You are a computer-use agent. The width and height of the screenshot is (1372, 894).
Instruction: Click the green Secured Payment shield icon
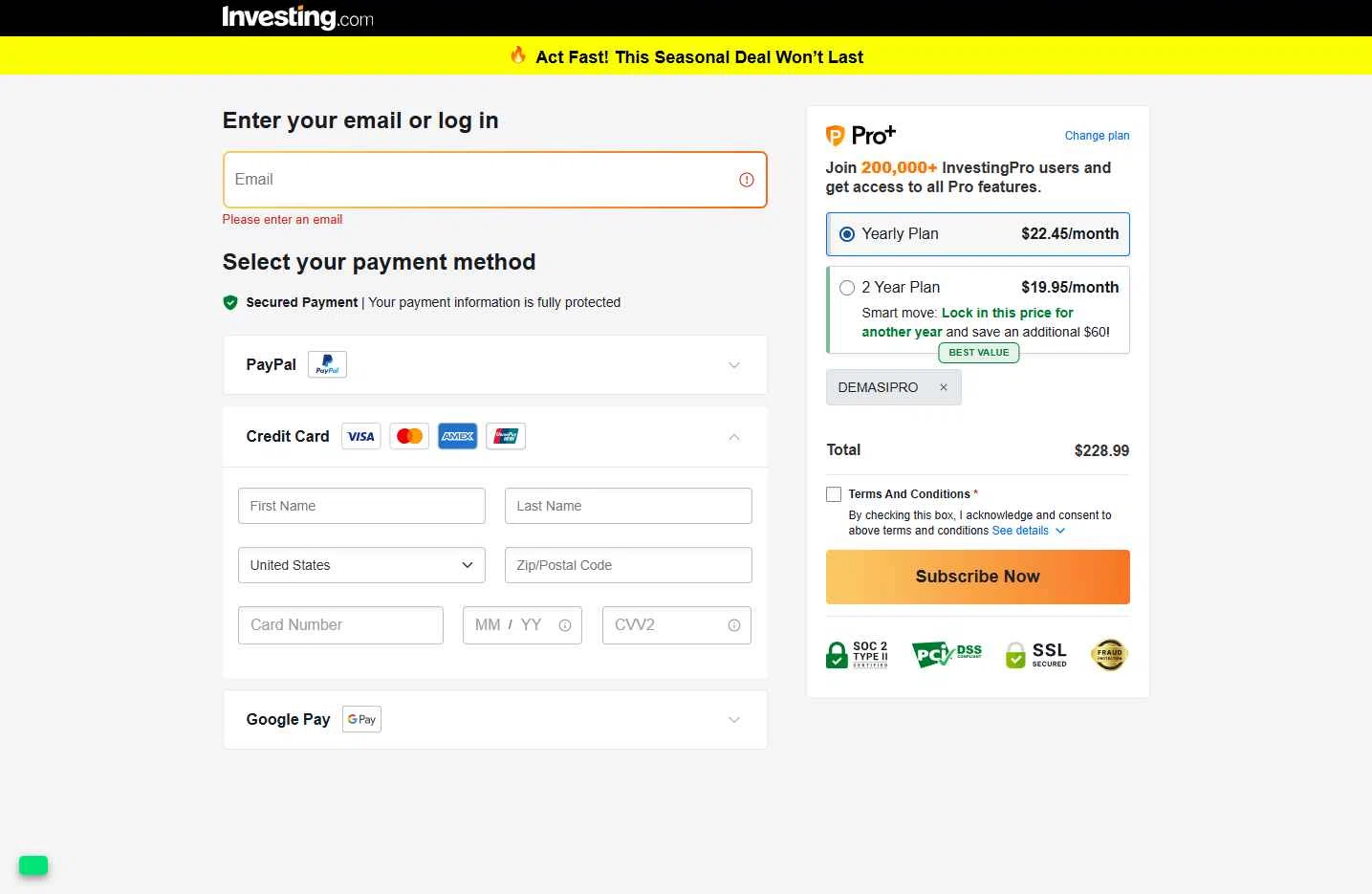tap(230, 302)
